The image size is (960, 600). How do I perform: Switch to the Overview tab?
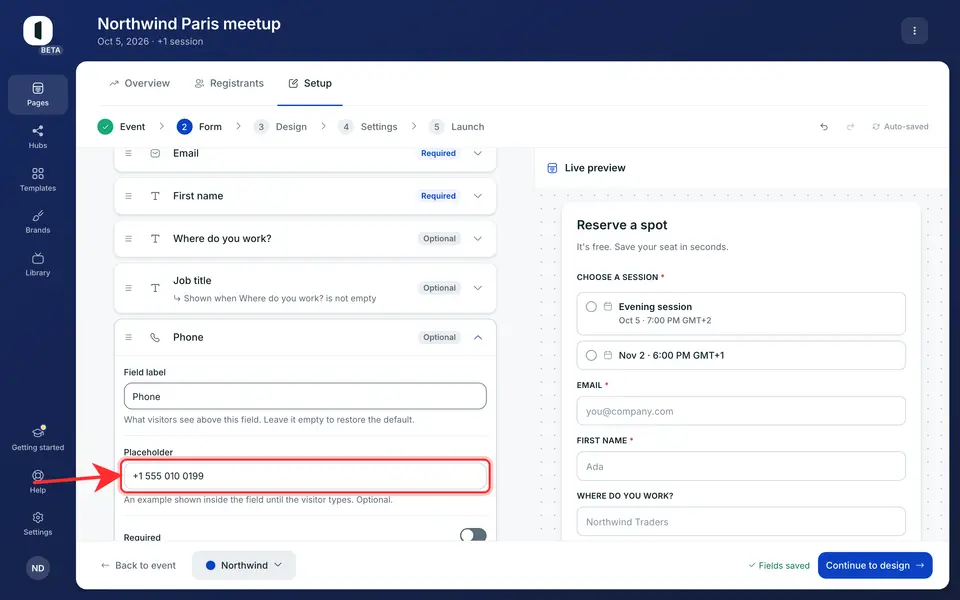(x=140, y=83)
